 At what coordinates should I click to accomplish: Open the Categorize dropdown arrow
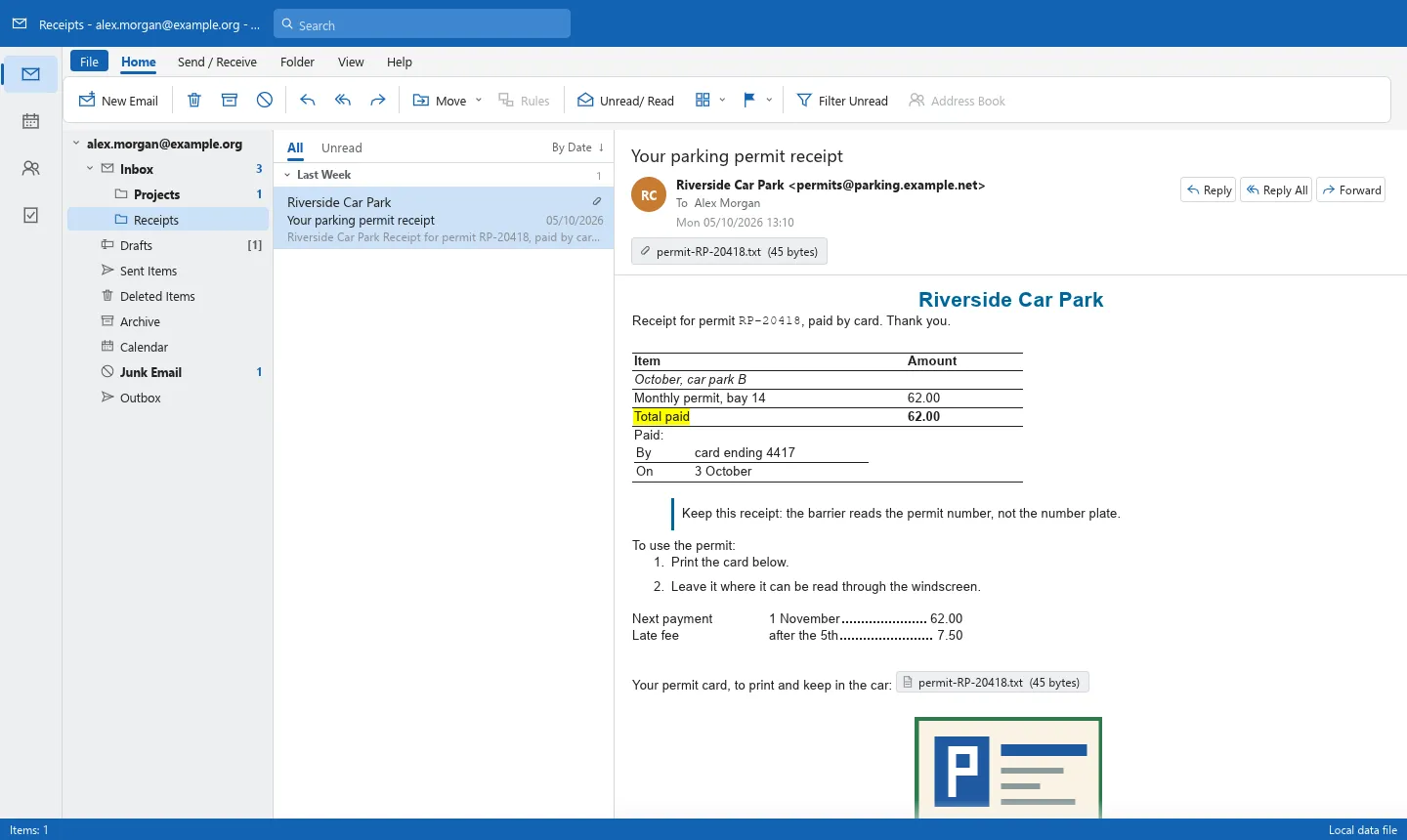[x=722, y=101]
